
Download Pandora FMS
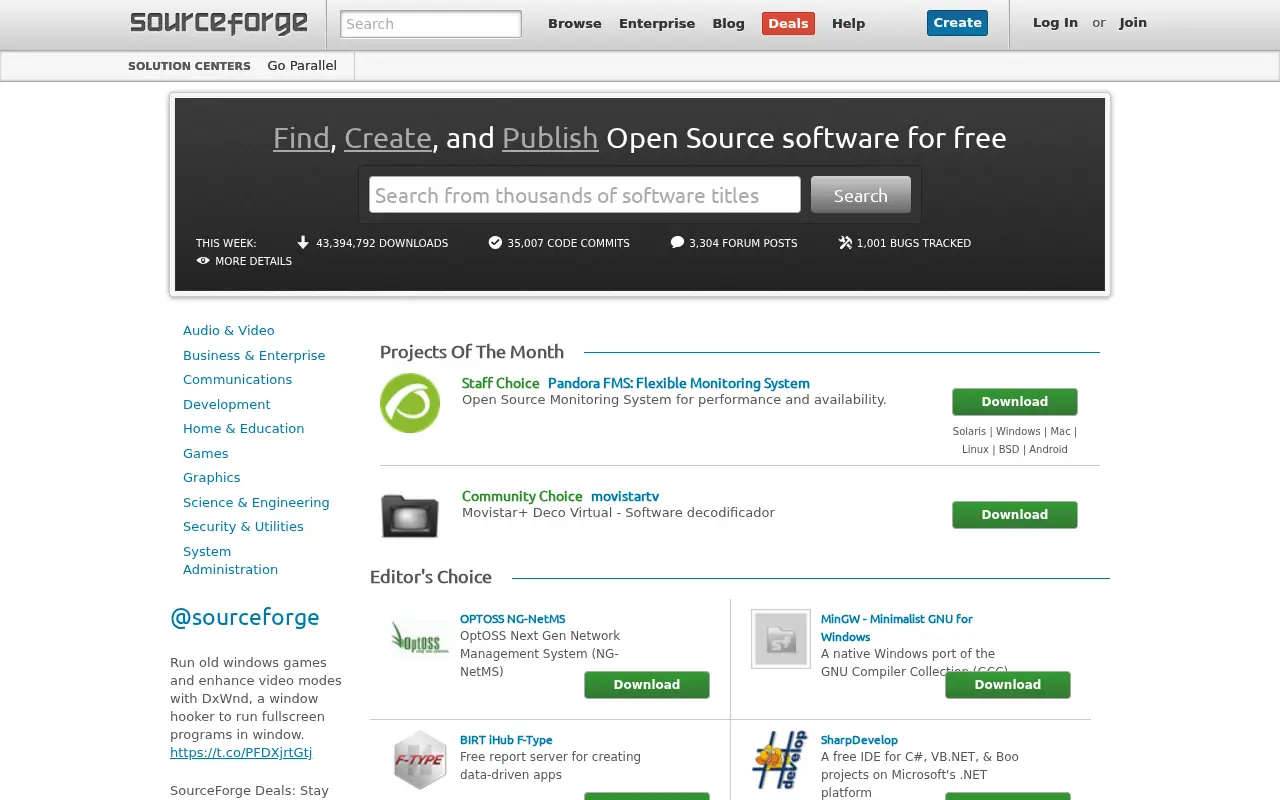pyautogui.click(x=1015, y=402)
